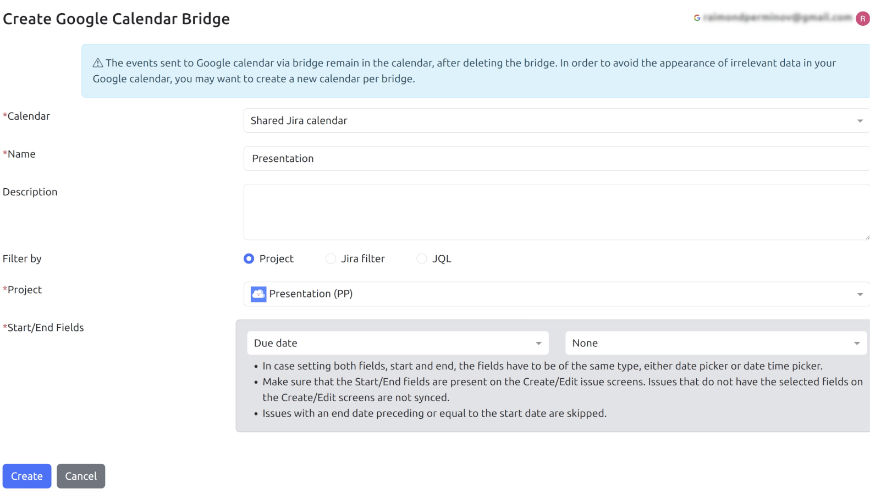This screenshot has height=494, width=870.
Task: Click the Description resize handle
Action: click(866, 236)
